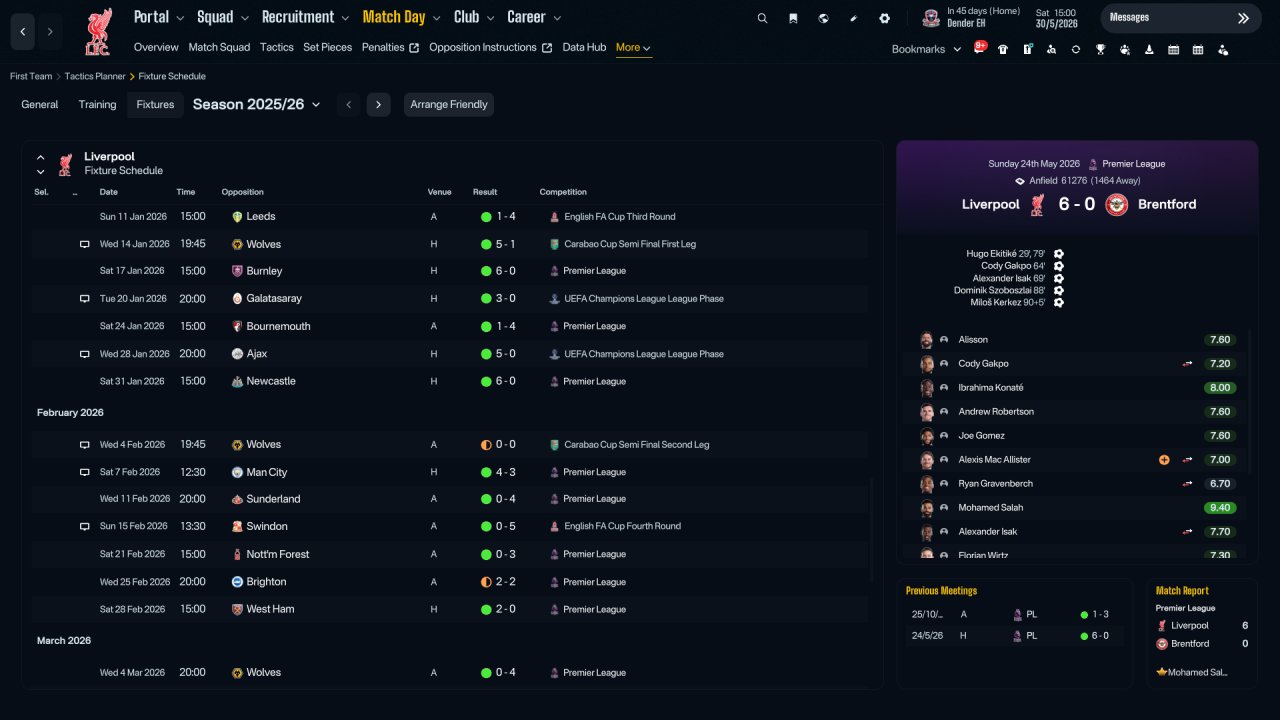Expand the Messages panel
This screenshot has width=1280, height=720.
pos(1181,18)
